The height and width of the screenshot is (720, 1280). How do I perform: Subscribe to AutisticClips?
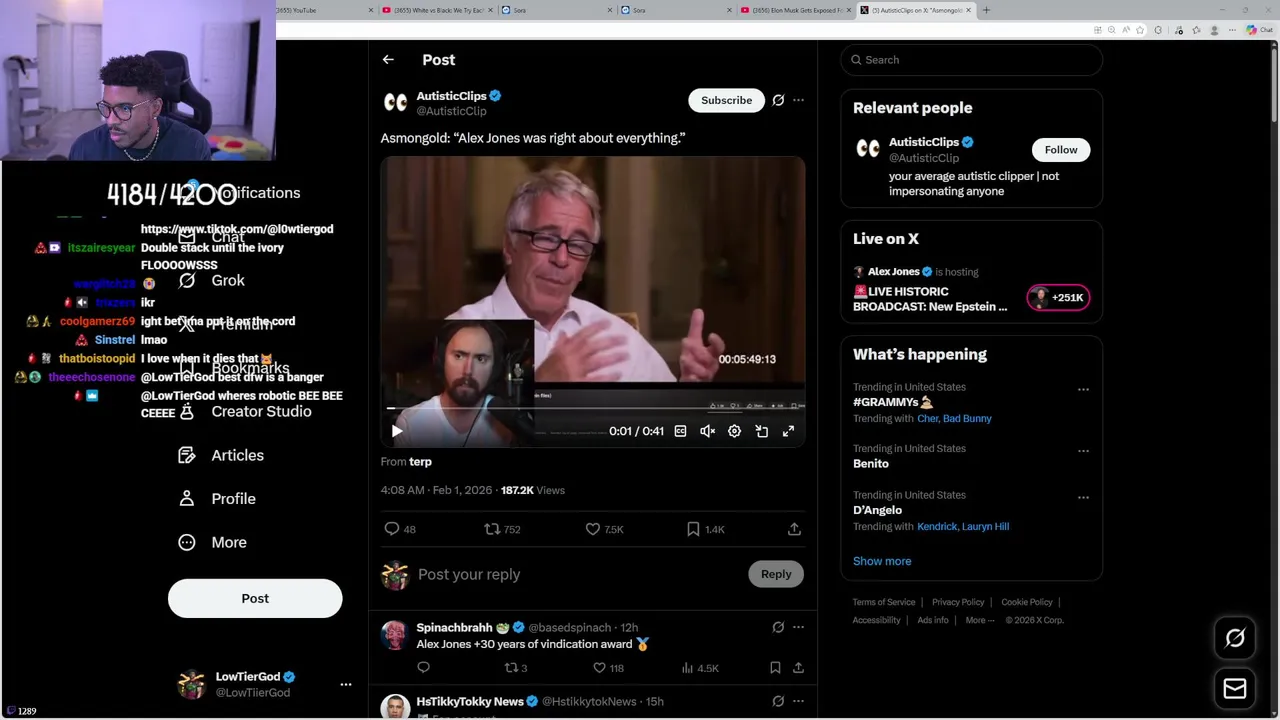click(x=726, y=100)
